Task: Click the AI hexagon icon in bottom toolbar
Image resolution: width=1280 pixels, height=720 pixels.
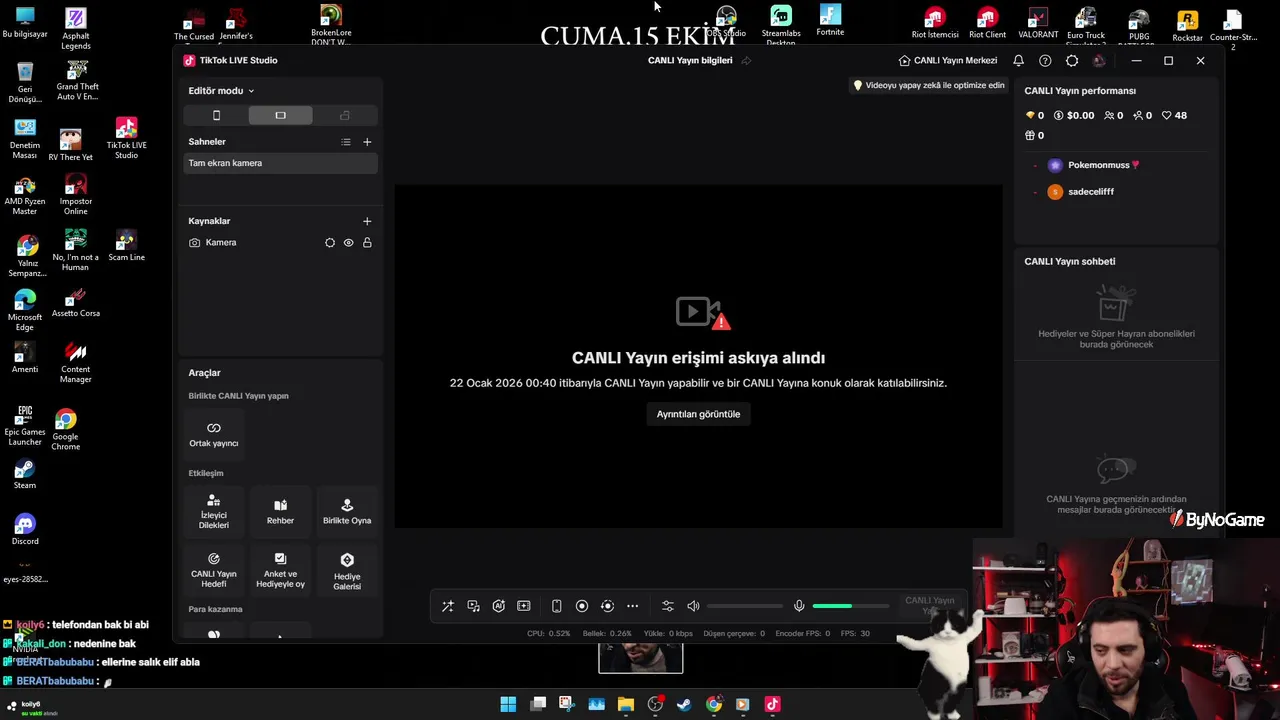Action: 498,606
